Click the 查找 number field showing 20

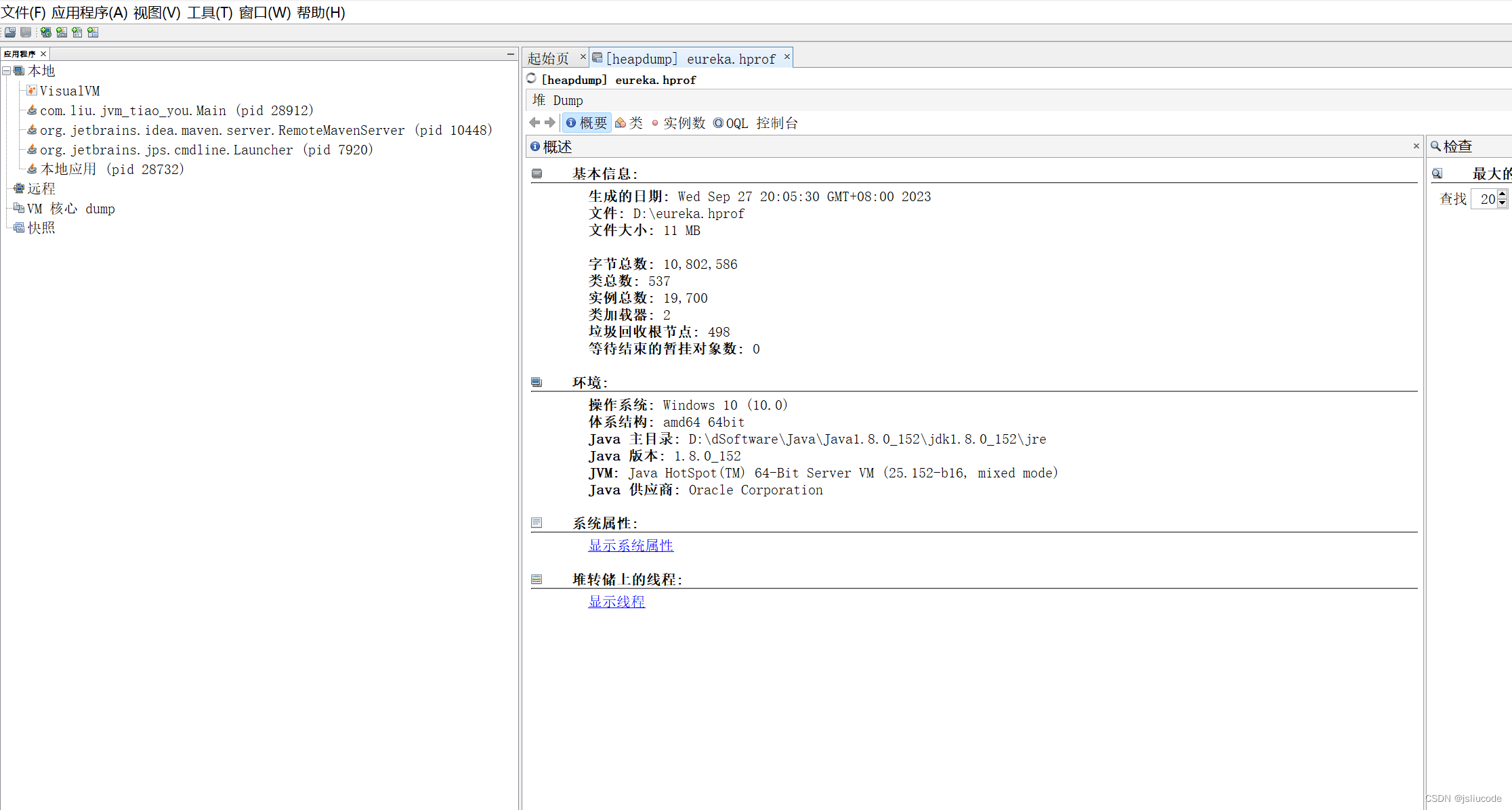[1484, 199]
